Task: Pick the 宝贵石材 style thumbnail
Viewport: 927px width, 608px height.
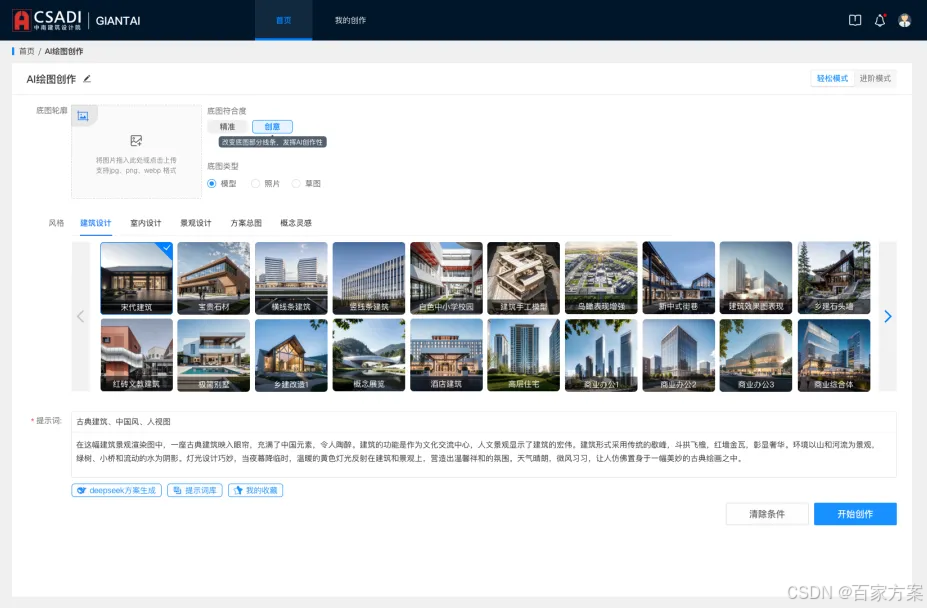Action: click(x=213, y=278)
